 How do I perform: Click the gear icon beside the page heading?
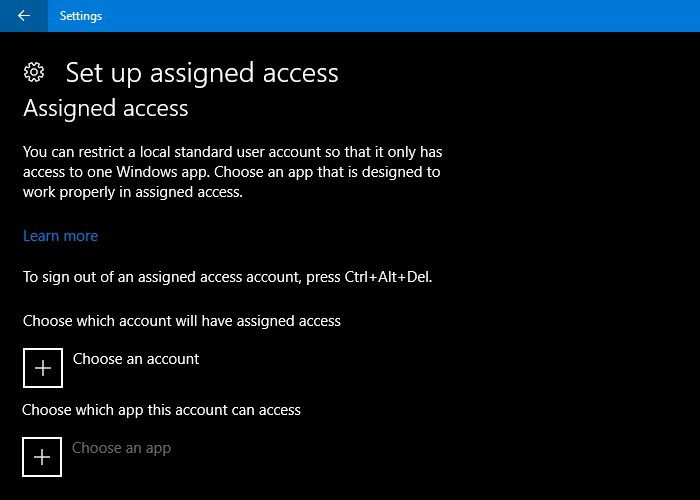[x=34, y=72]
